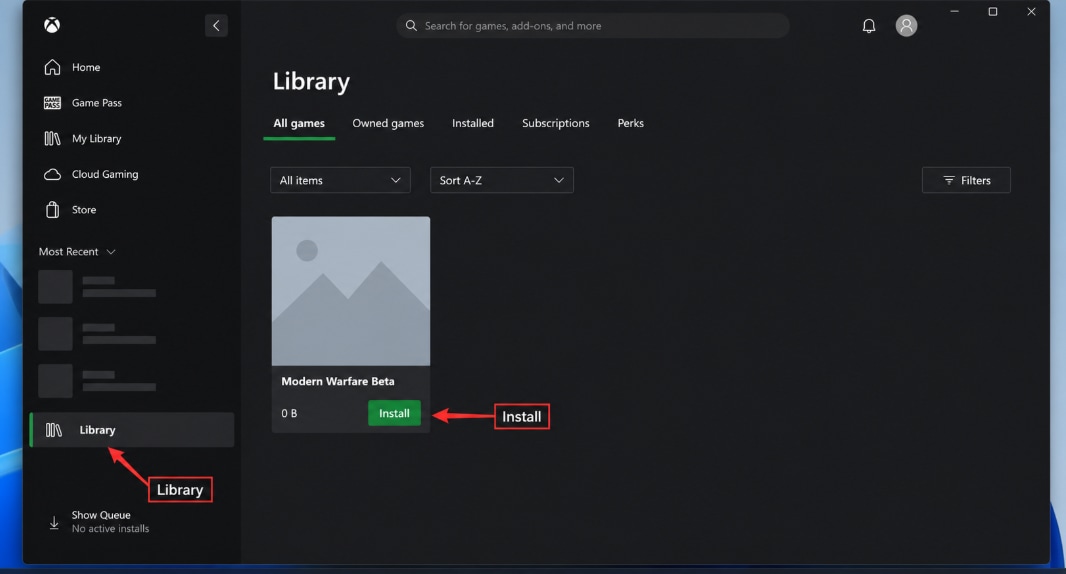Screen dimensions: 1066x574
Task: Focus the search for games field
Action: click(x=593, y=26)
